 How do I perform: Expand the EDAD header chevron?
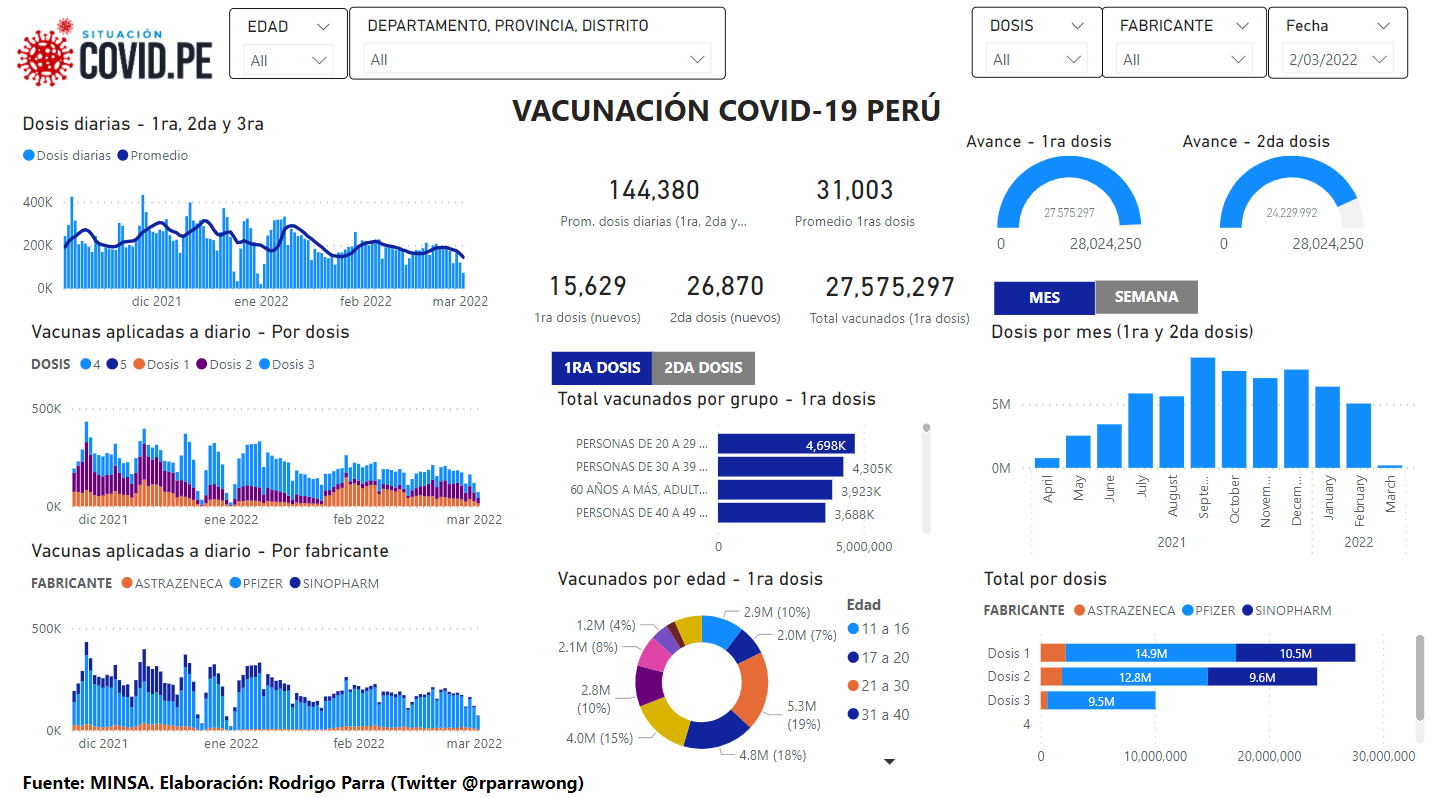coord(322,27)
